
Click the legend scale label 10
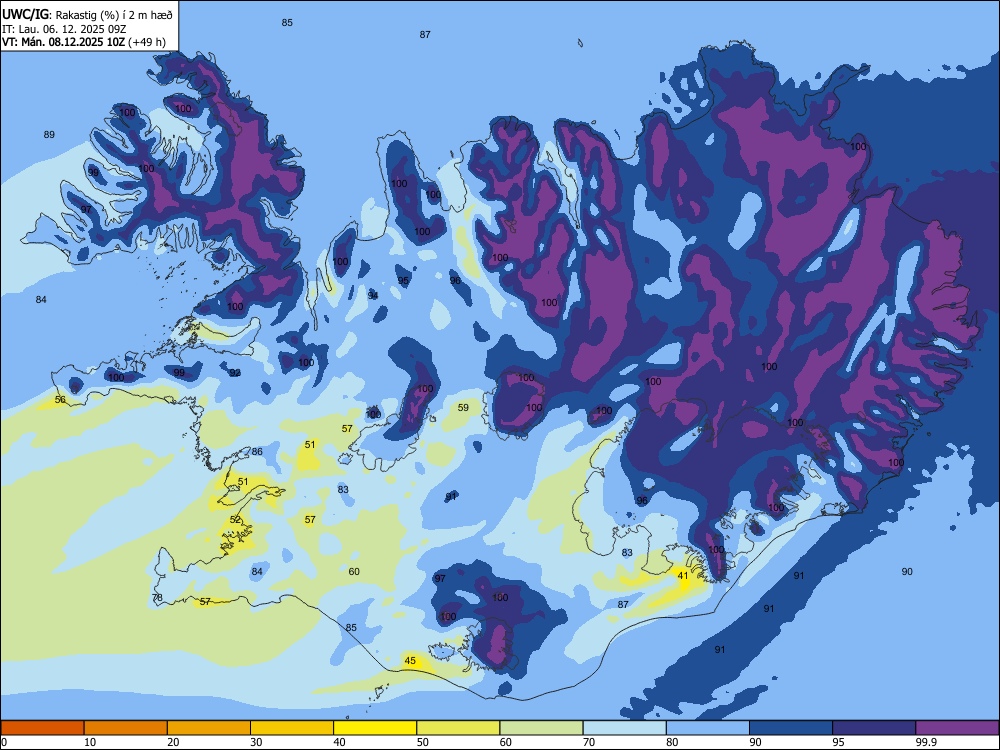[x=90, y=742]
